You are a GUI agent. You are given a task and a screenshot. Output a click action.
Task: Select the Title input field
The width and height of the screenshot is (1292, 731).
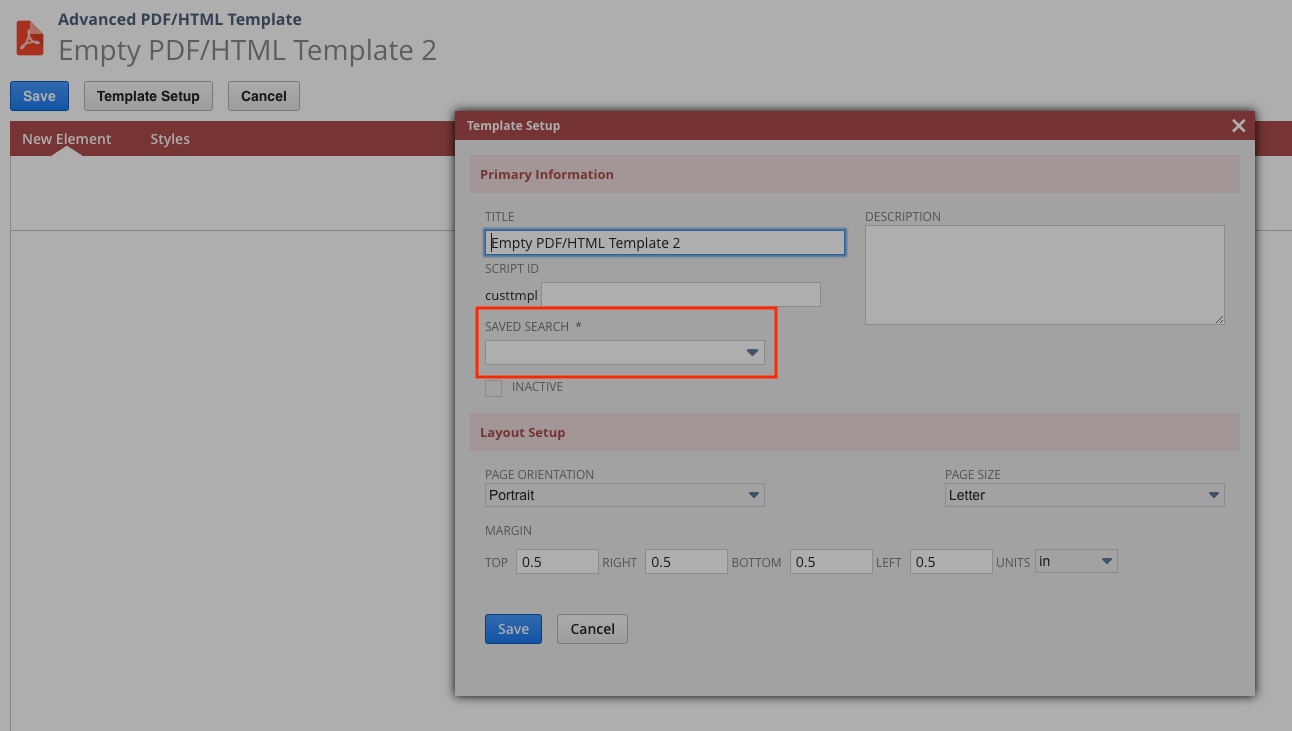pyautogui.click(x=664, y=242)
